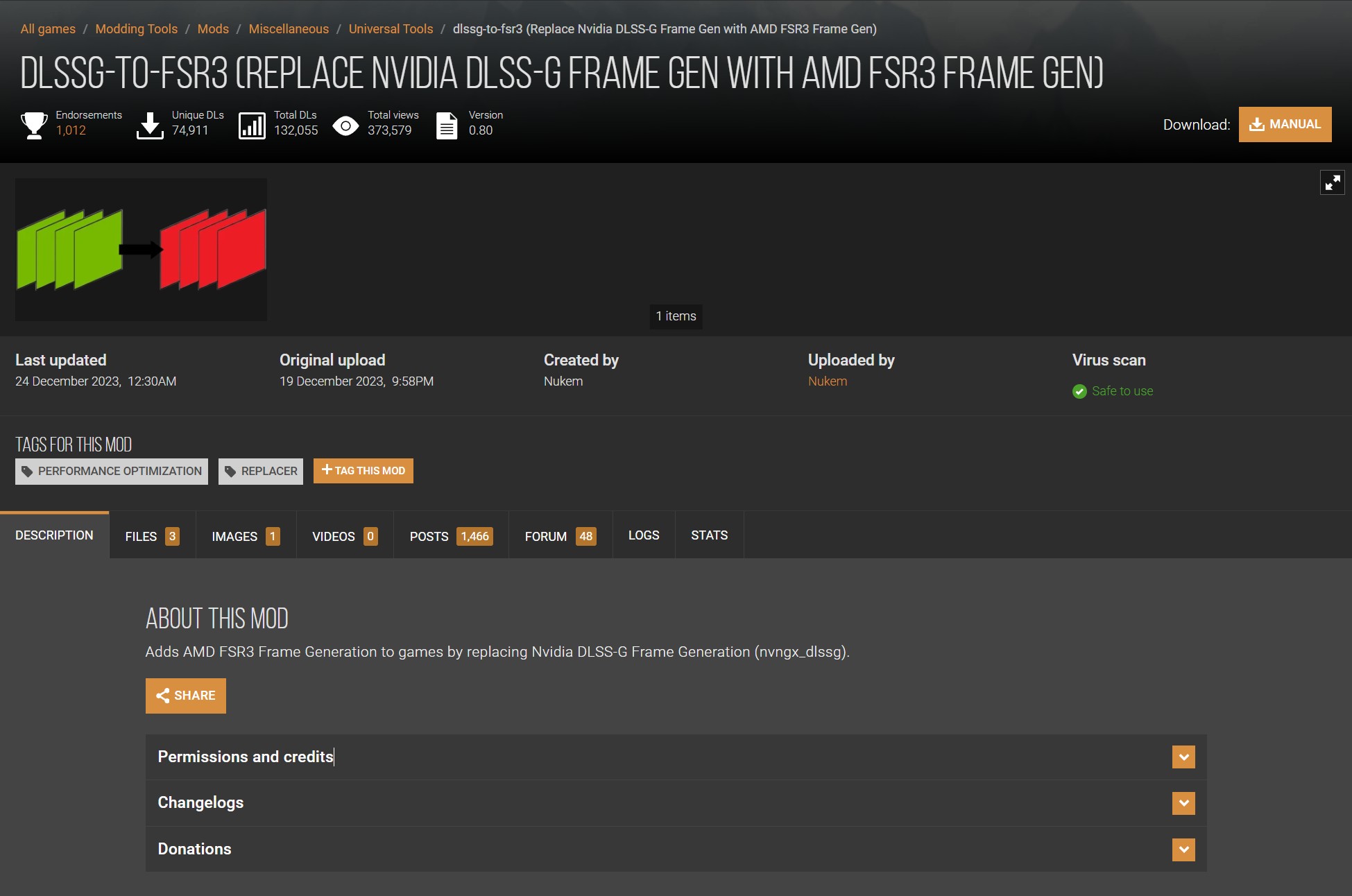Open the Posts tab
Screen dimensions: 1352x896
pos(451,536)
